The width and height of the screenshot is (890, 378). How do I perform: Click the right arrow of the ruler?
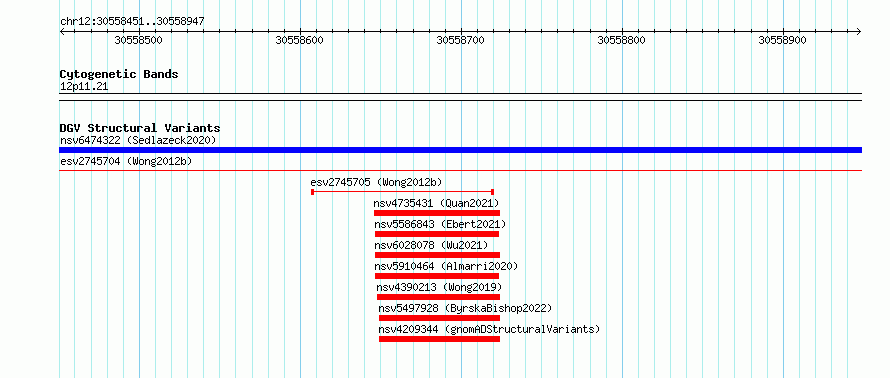pos(858,32)
